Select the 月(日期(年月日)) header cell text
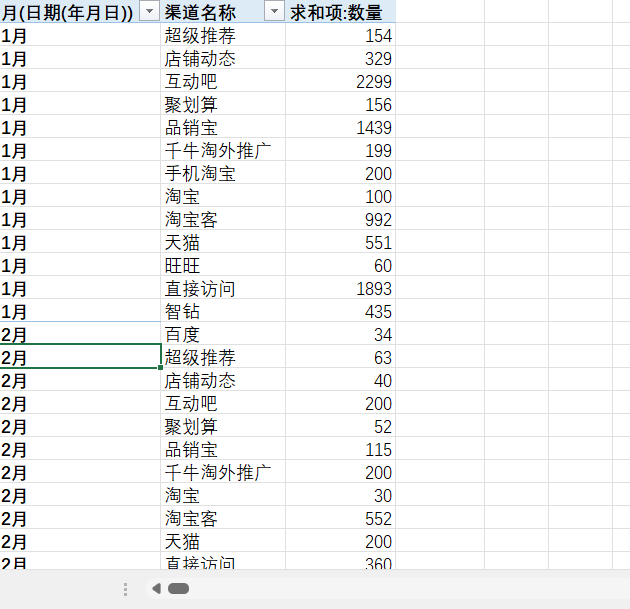 pyautogui.click(x=67, y=13)
